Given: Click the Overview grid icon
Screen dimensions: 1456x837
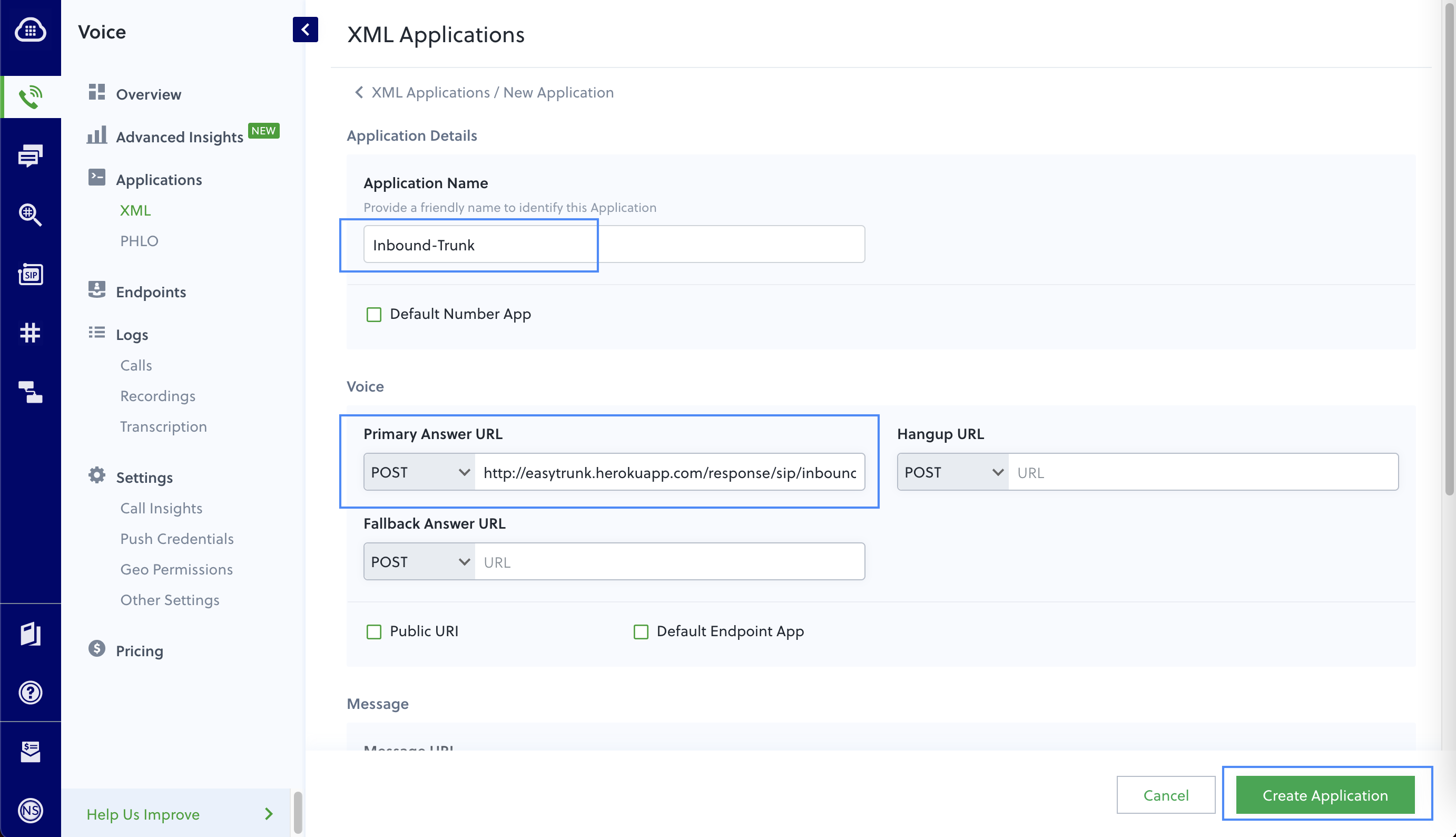Looking at the screenshot, I should (96, 92).
